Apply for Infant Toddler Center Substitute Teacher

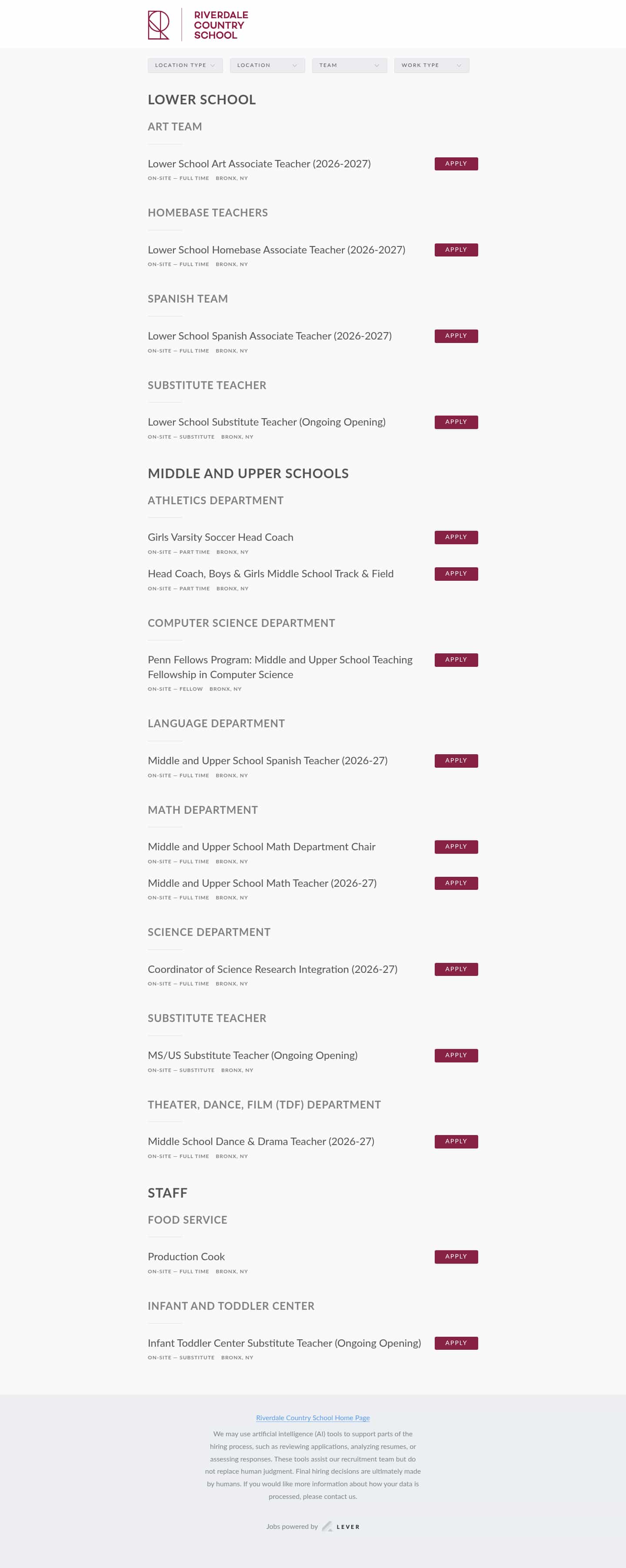pyautogui.click(x=456, y=1343)
